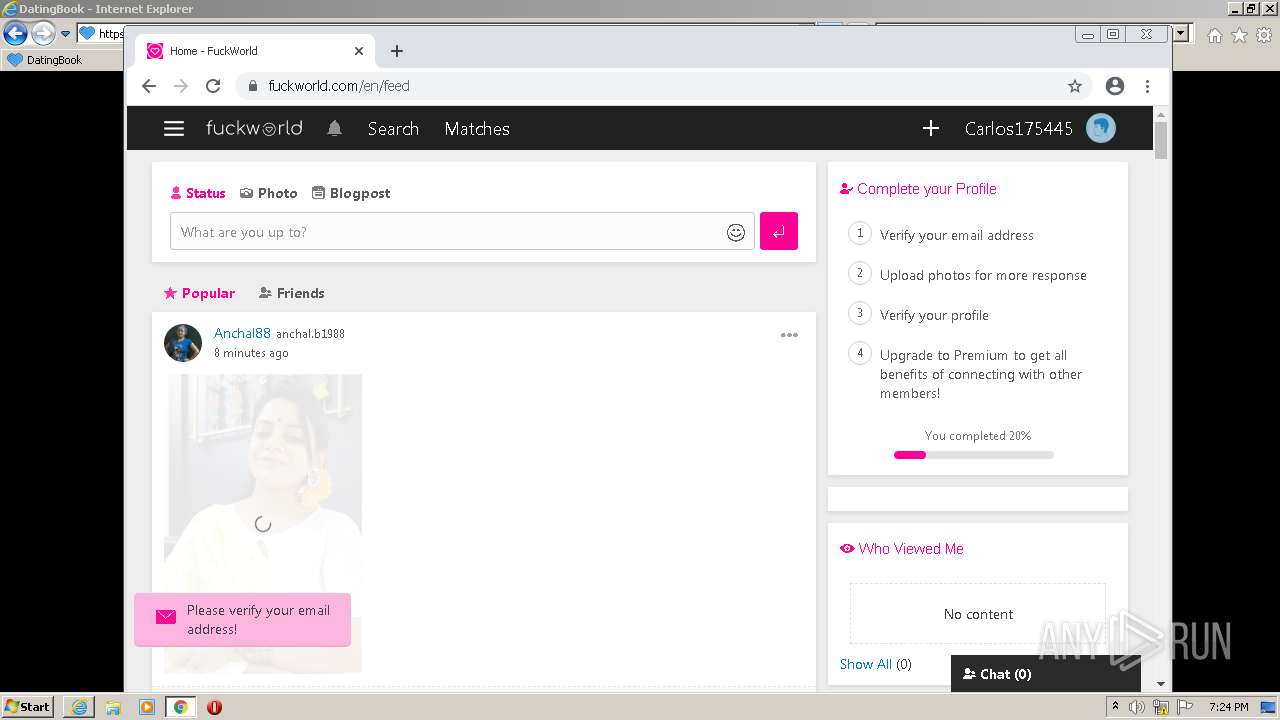Click the Action Center flag tray icon
The height and width of the screenshot is (720, 1280).
pos(1185,707)
